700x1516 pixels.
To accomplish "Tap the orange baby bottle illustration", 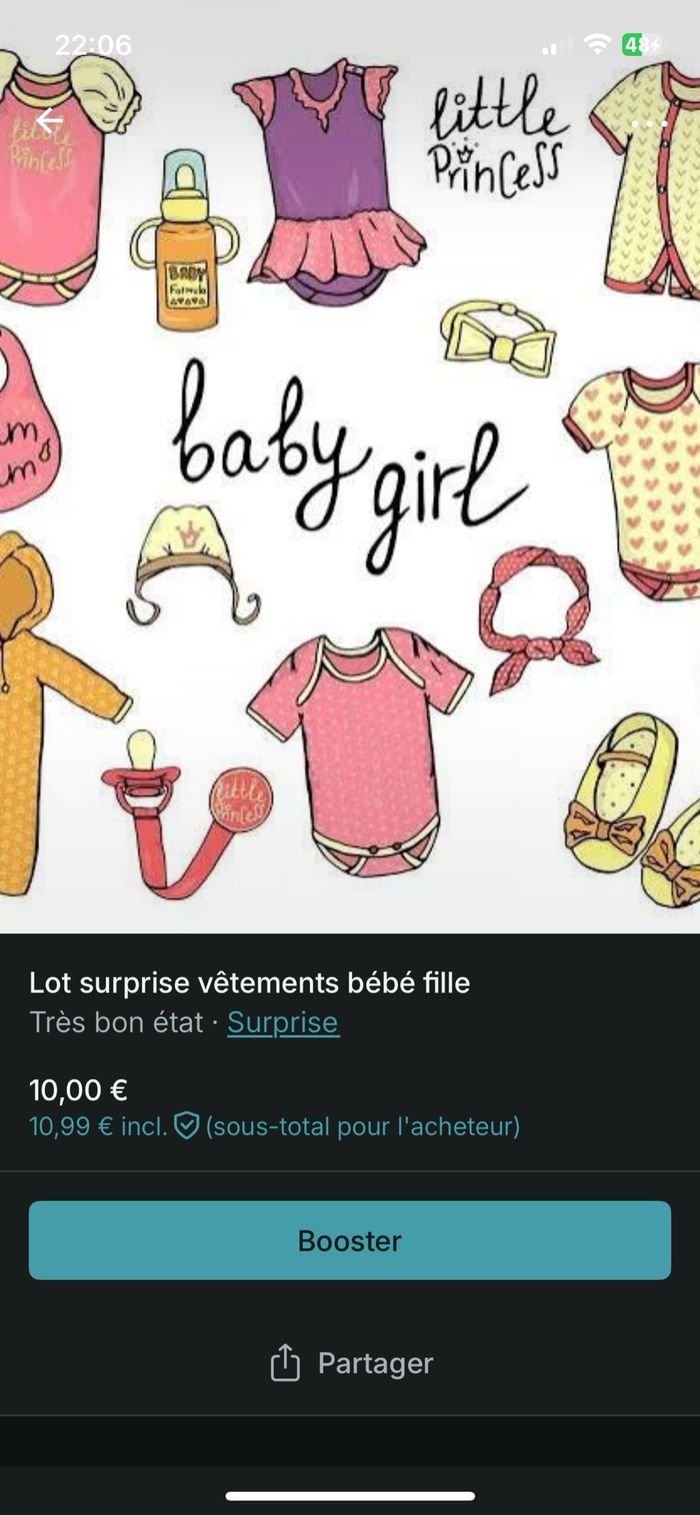I will click(x=186, y=240).
